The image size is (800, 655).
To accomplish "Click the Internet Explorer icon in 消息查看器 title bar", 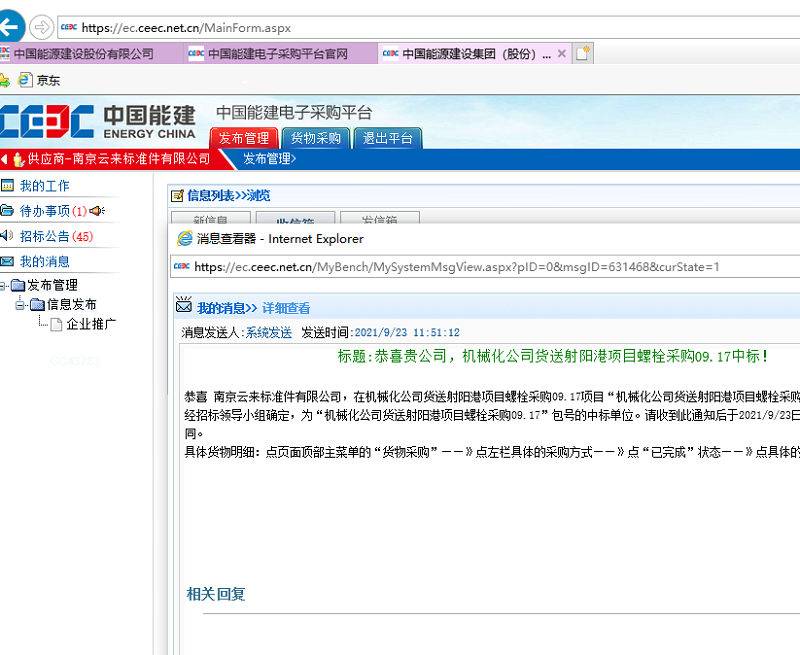I will click(x=184, y=237).
